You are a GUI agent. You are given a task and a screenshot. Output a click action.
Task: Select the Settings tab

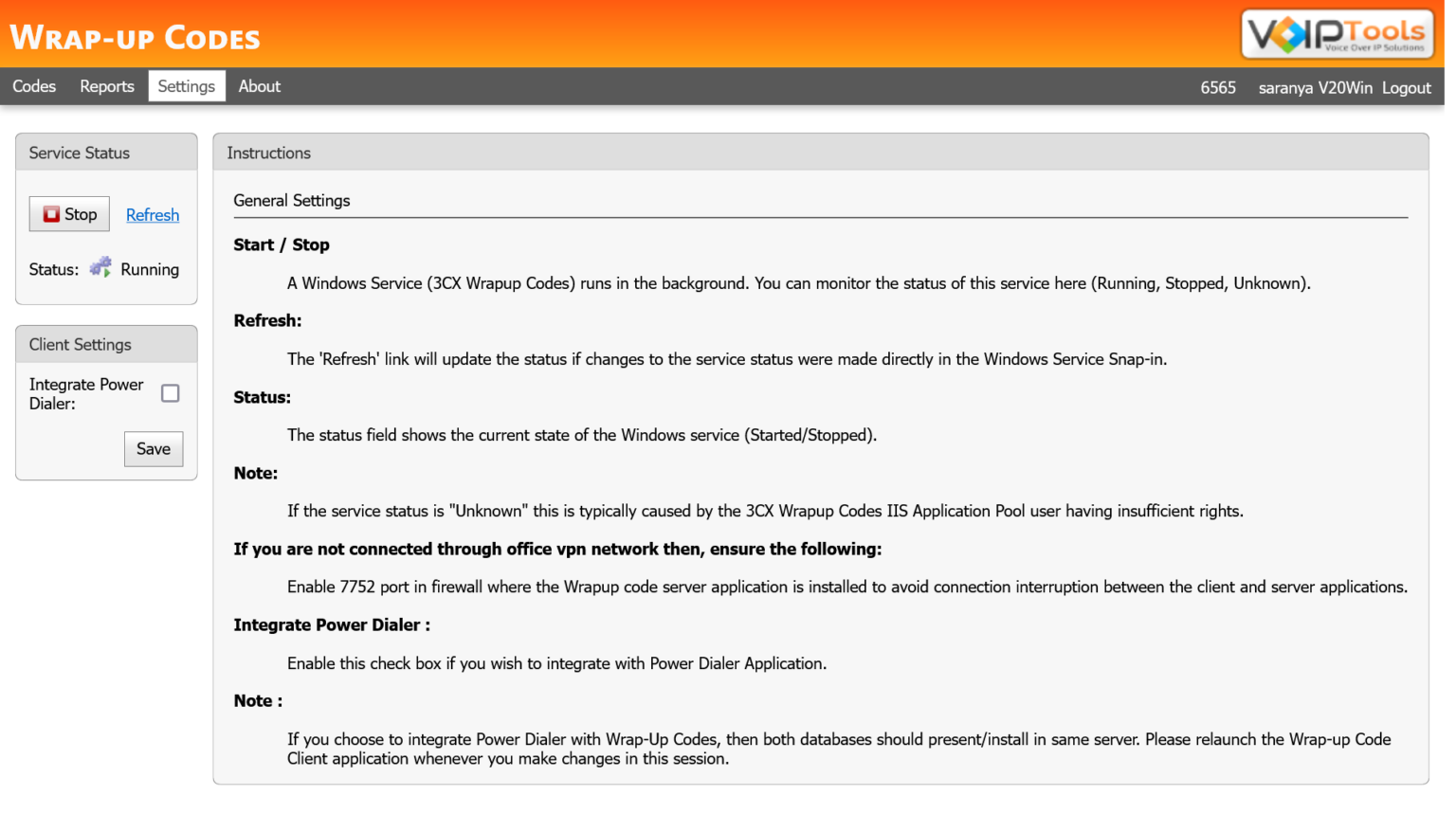click(x=186, y=86)
